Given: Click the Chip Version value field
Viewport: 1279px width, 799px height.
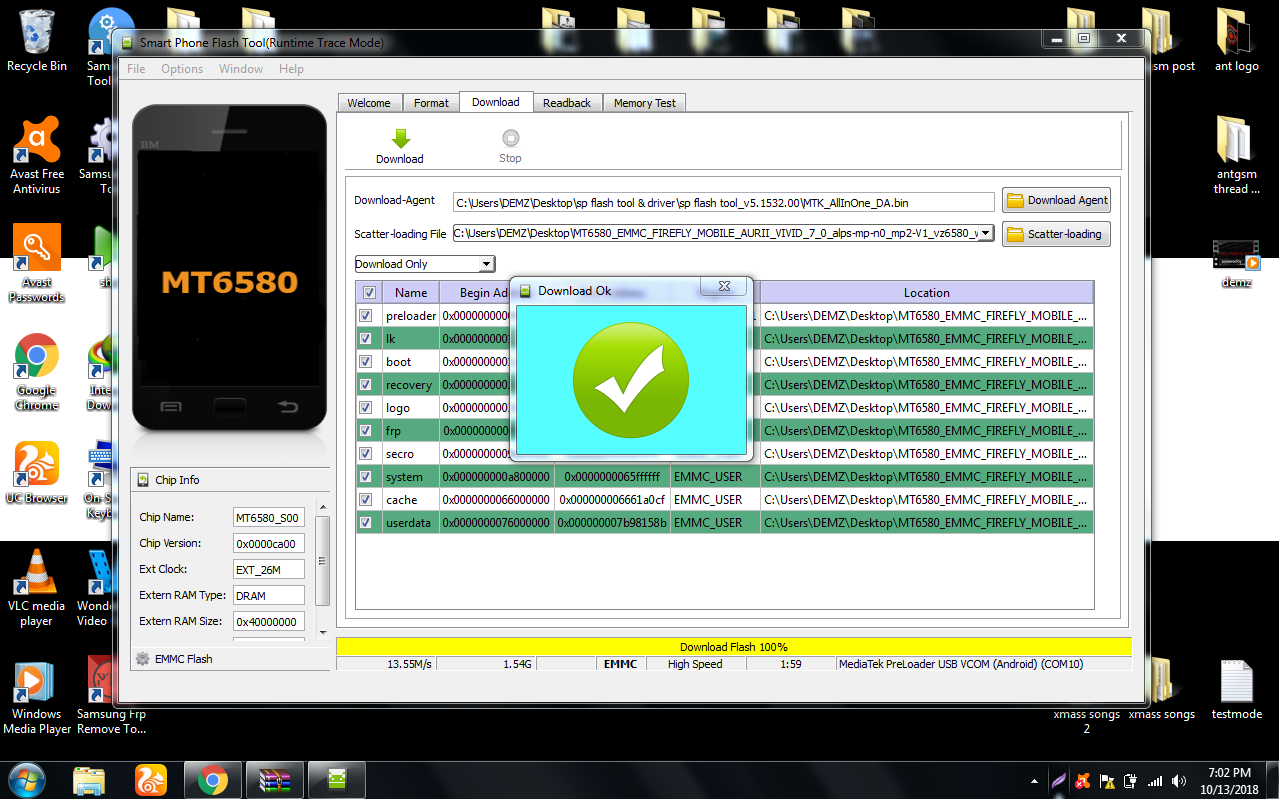Looking at the screenshot, I should [x=269, y=544].
